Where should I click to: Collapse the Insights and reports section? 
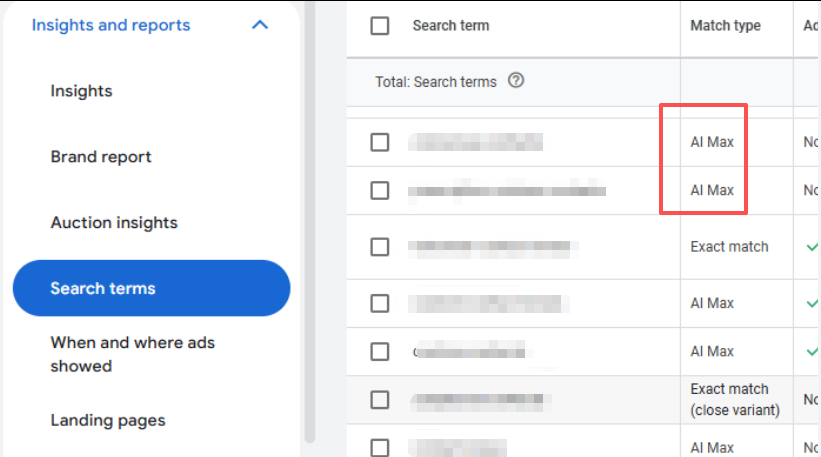(x=260, y=25)
